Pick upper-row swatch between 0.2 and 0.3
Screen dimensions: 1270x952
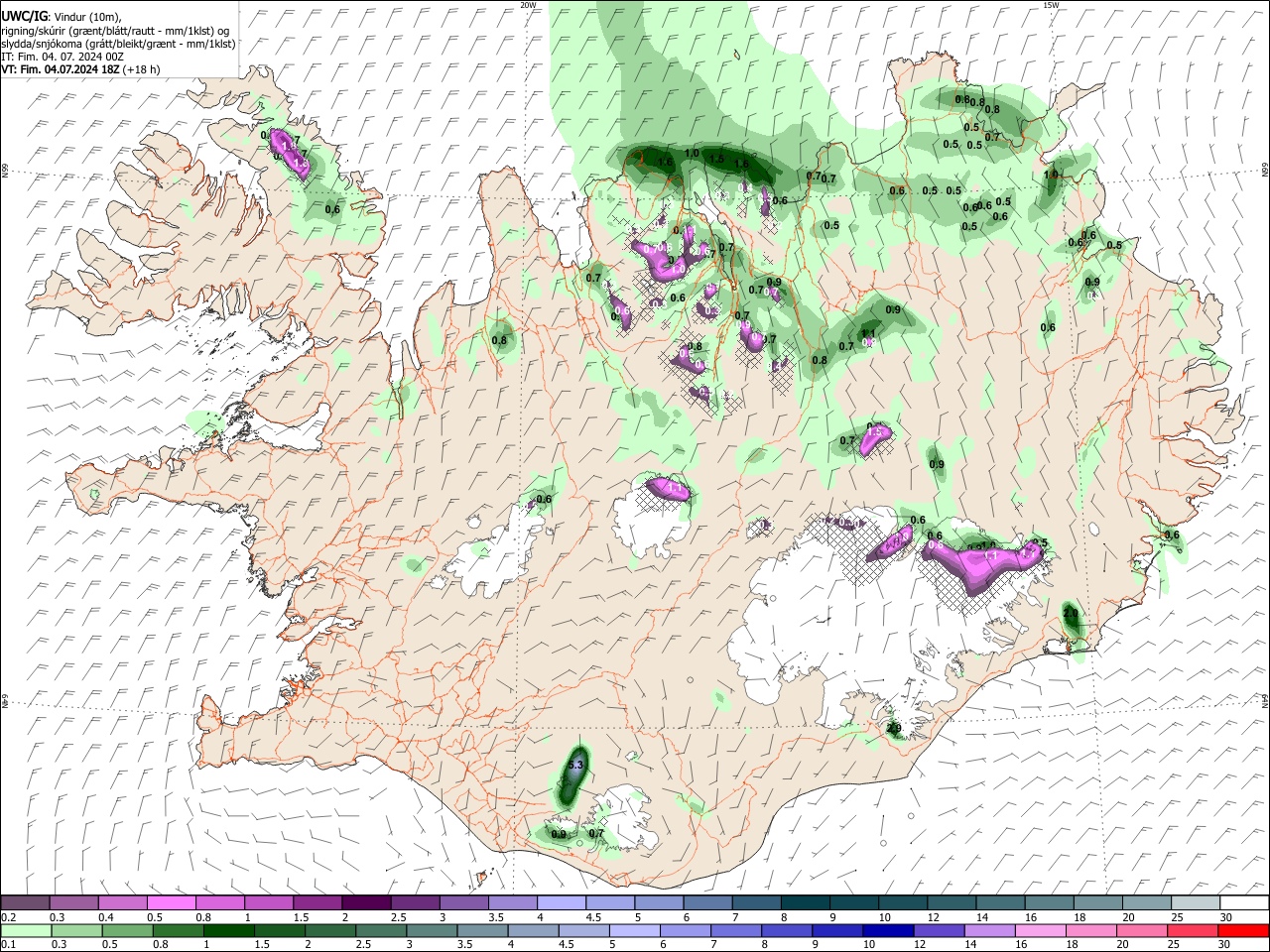click(25, 903)
